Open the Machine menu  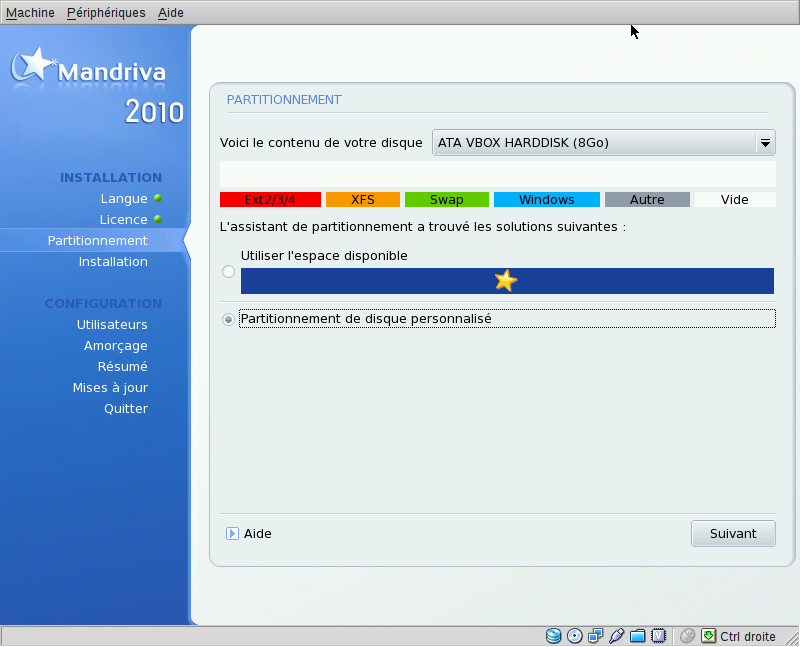coord(31,13)
